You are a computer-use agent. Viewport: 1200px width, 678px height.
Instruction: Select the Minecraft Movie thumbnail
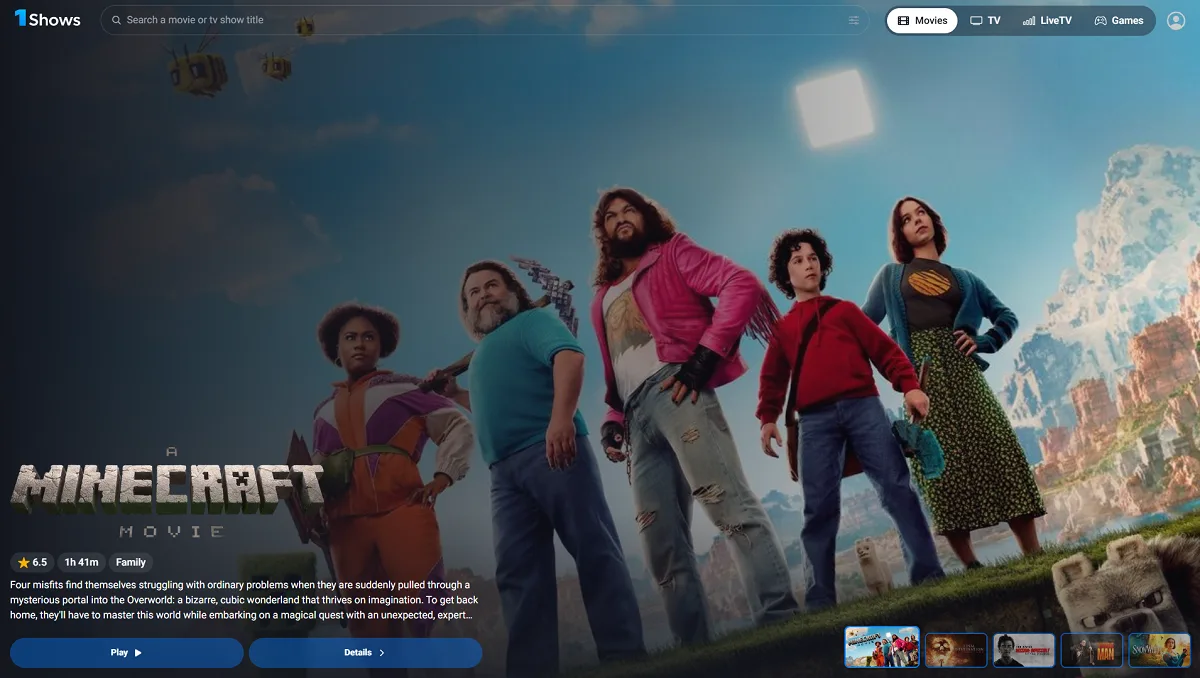point(882,647)
